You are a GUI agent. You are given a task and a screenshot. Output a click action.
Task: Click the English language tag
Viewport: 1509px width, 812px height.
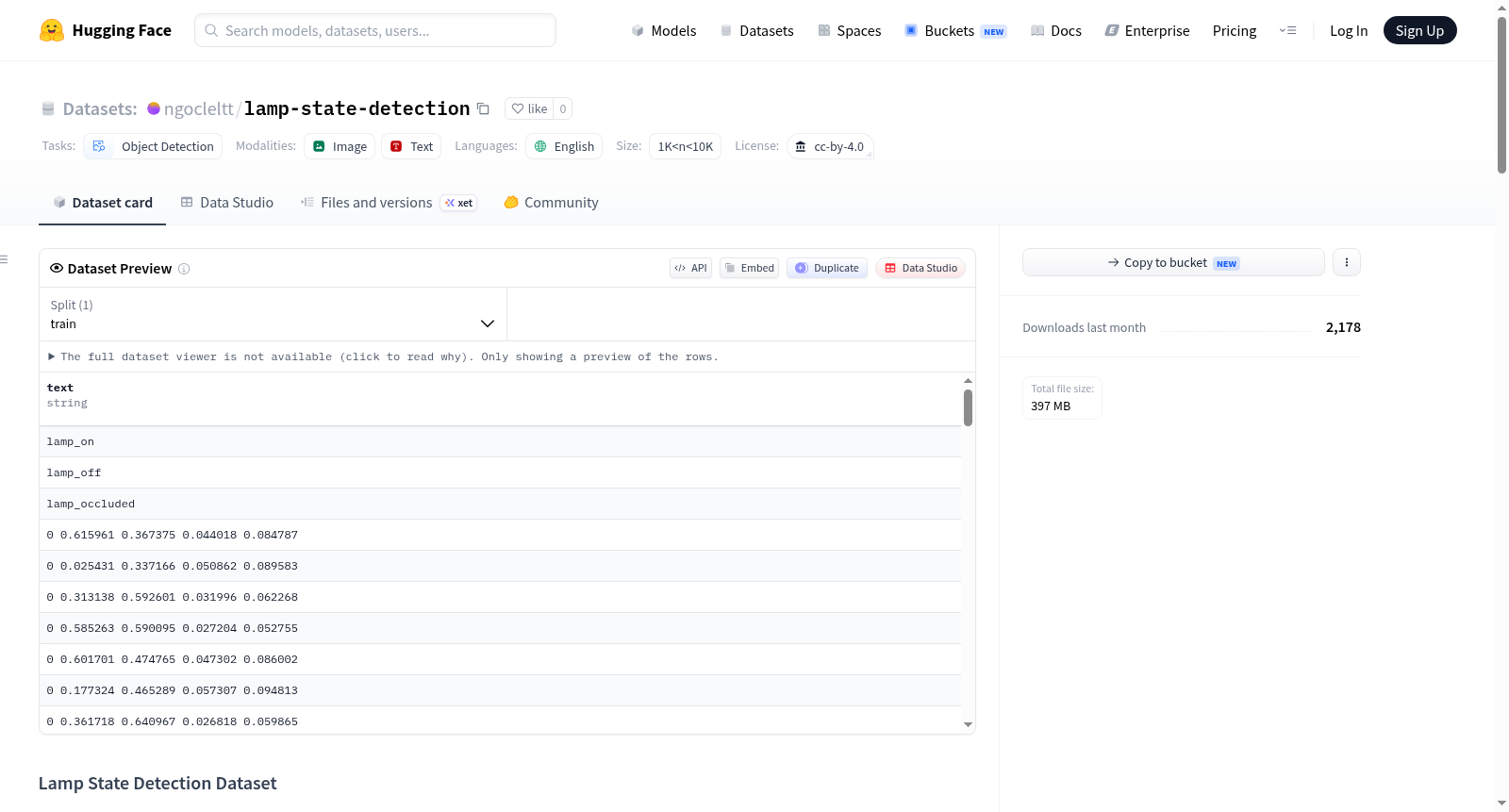[564, 146]
